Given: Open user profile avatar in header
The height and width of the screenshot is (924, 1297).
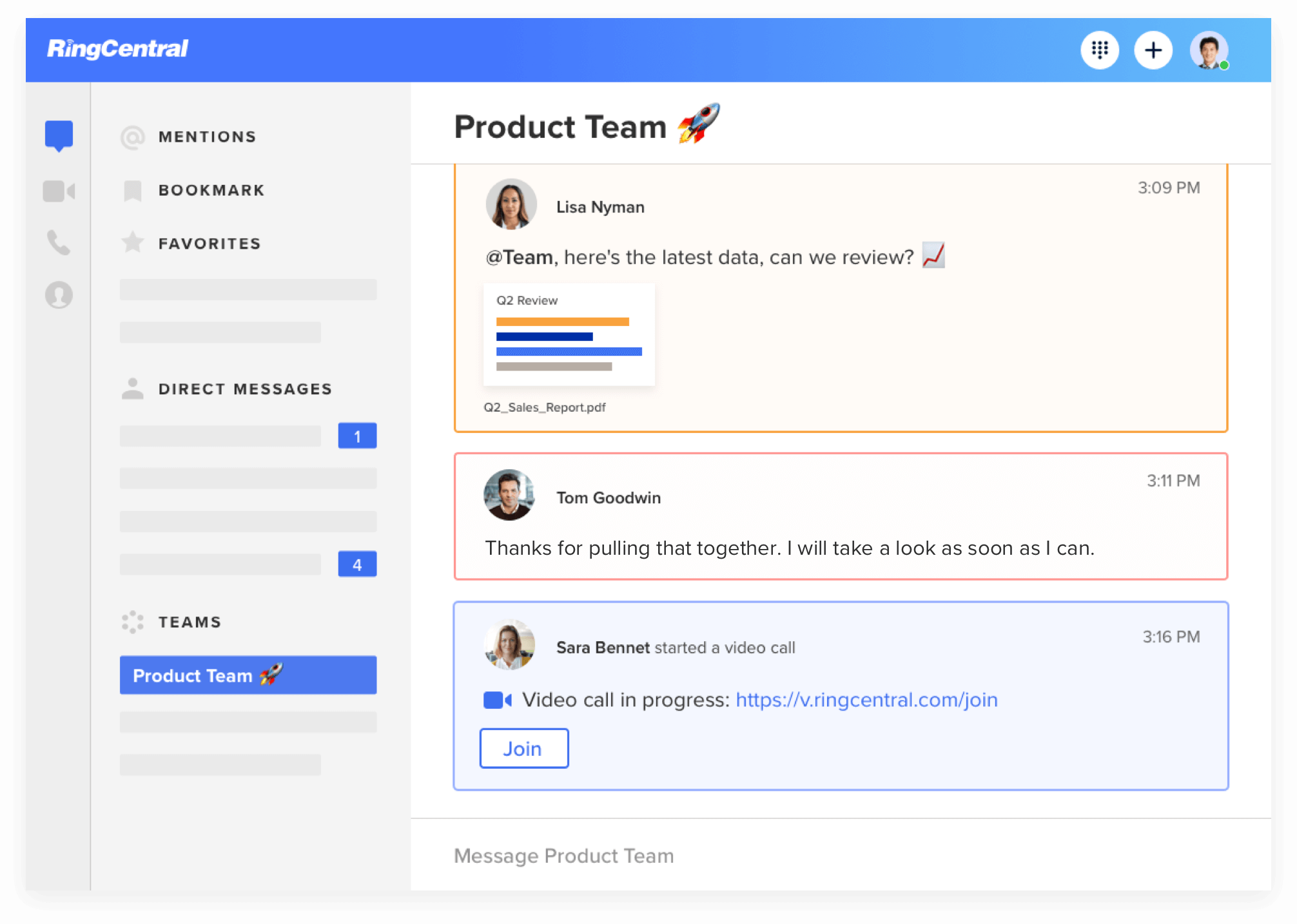Looking at the screenshot, I should click(1208, 50).
